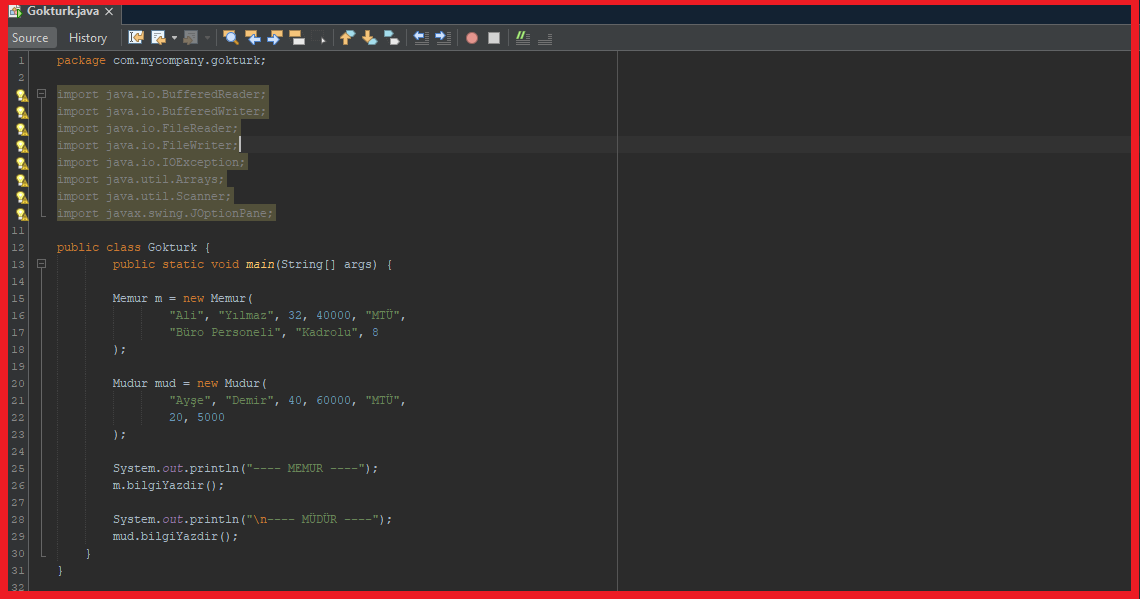Viewport: 1140px width, 599px height.
Task: Click Next Bookmark icon
Action: coord(369,38)
